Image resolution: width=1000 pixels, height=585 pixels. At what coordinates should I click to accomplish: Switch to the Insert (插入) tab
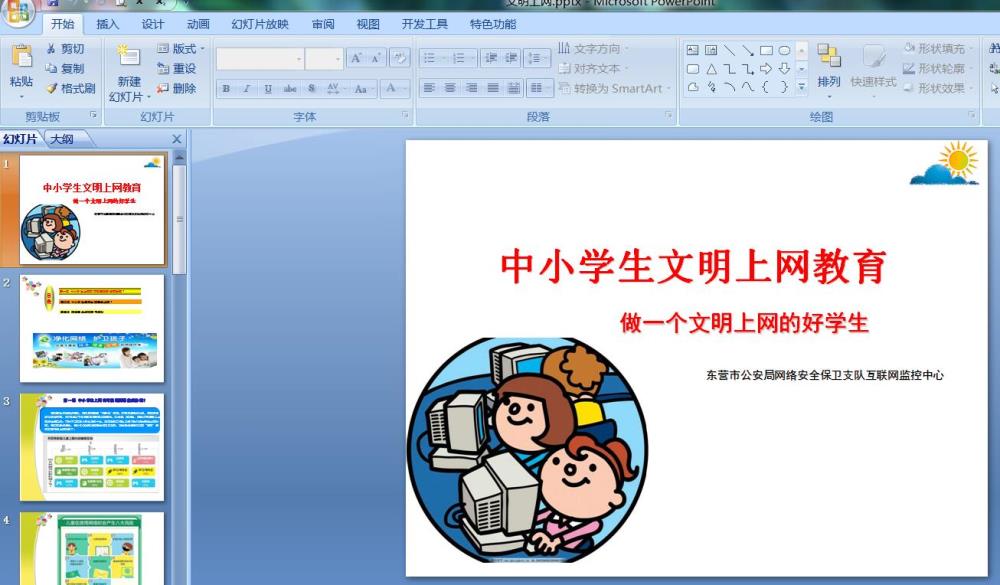click(107, 24)
